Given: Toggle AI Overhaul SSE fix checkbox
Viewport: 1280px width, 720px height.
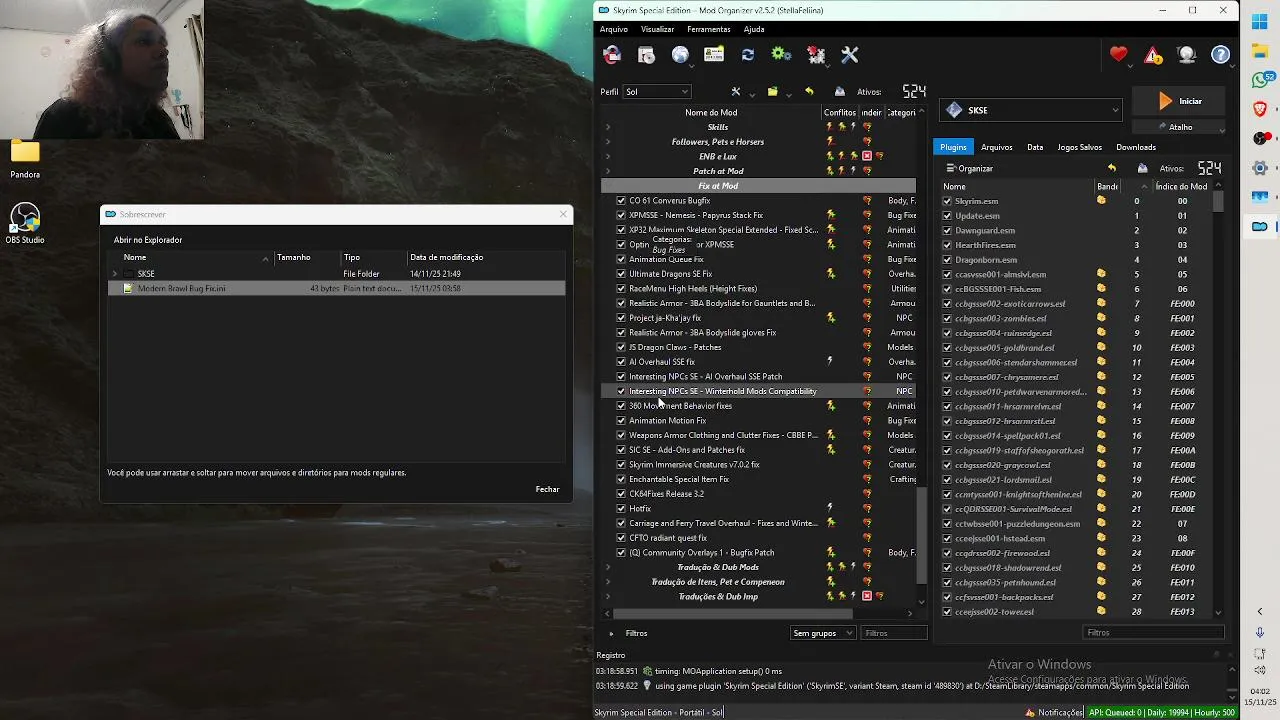Looking at the screenshot, I should (621, 362).
